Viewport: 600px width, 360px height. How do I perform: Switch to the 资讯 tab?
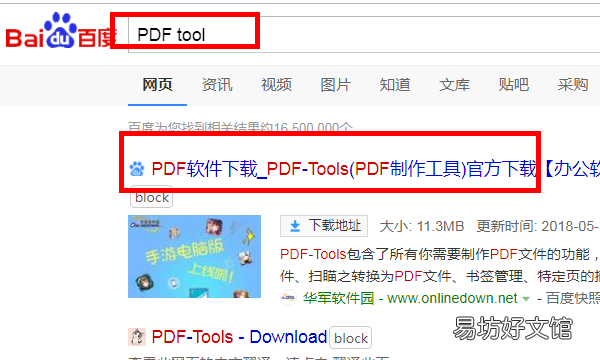pos(217,85)
